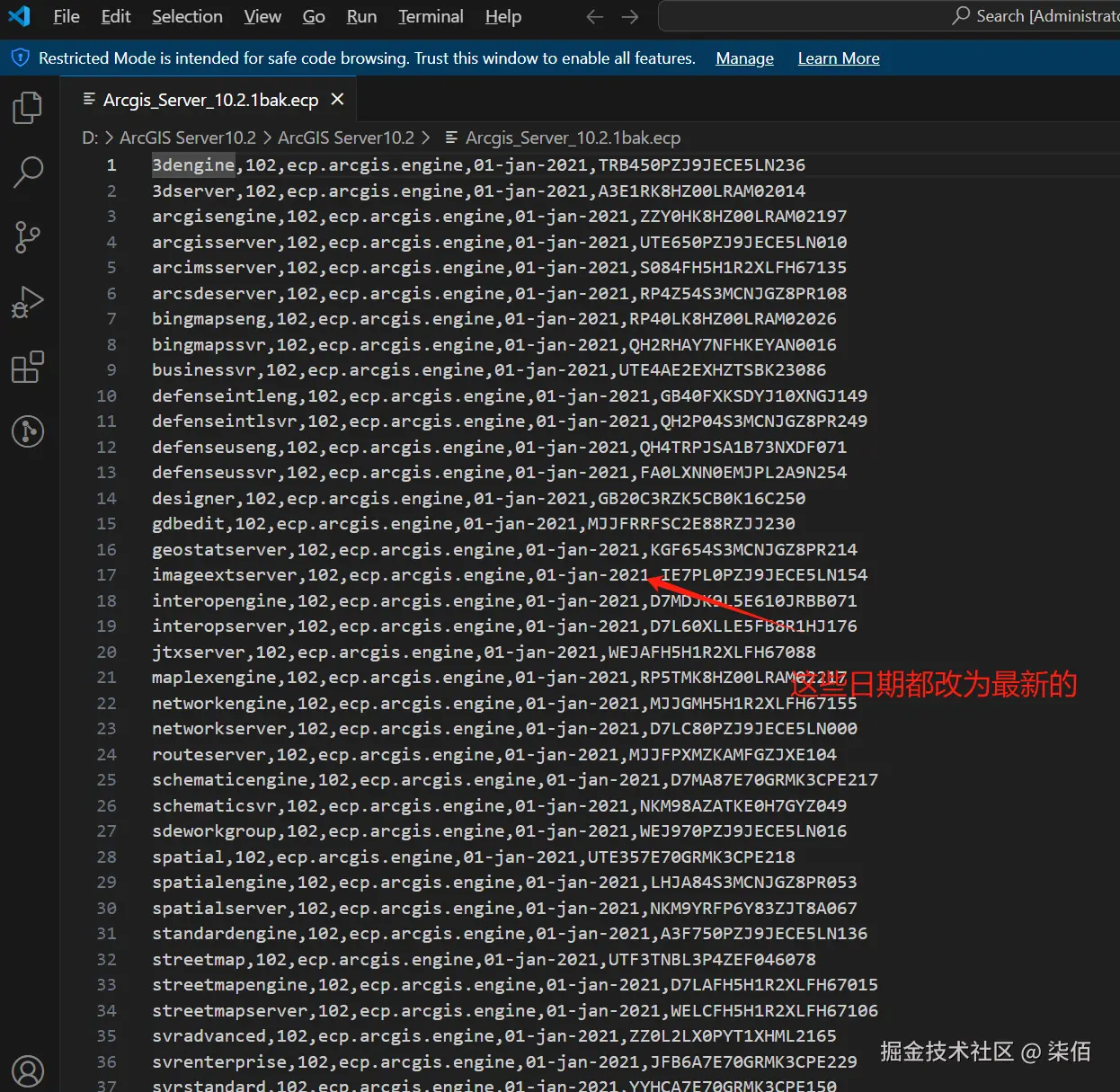The image size is (1120, 1092).
Task: Click line number 30 in the gutter
Action: 107,908
